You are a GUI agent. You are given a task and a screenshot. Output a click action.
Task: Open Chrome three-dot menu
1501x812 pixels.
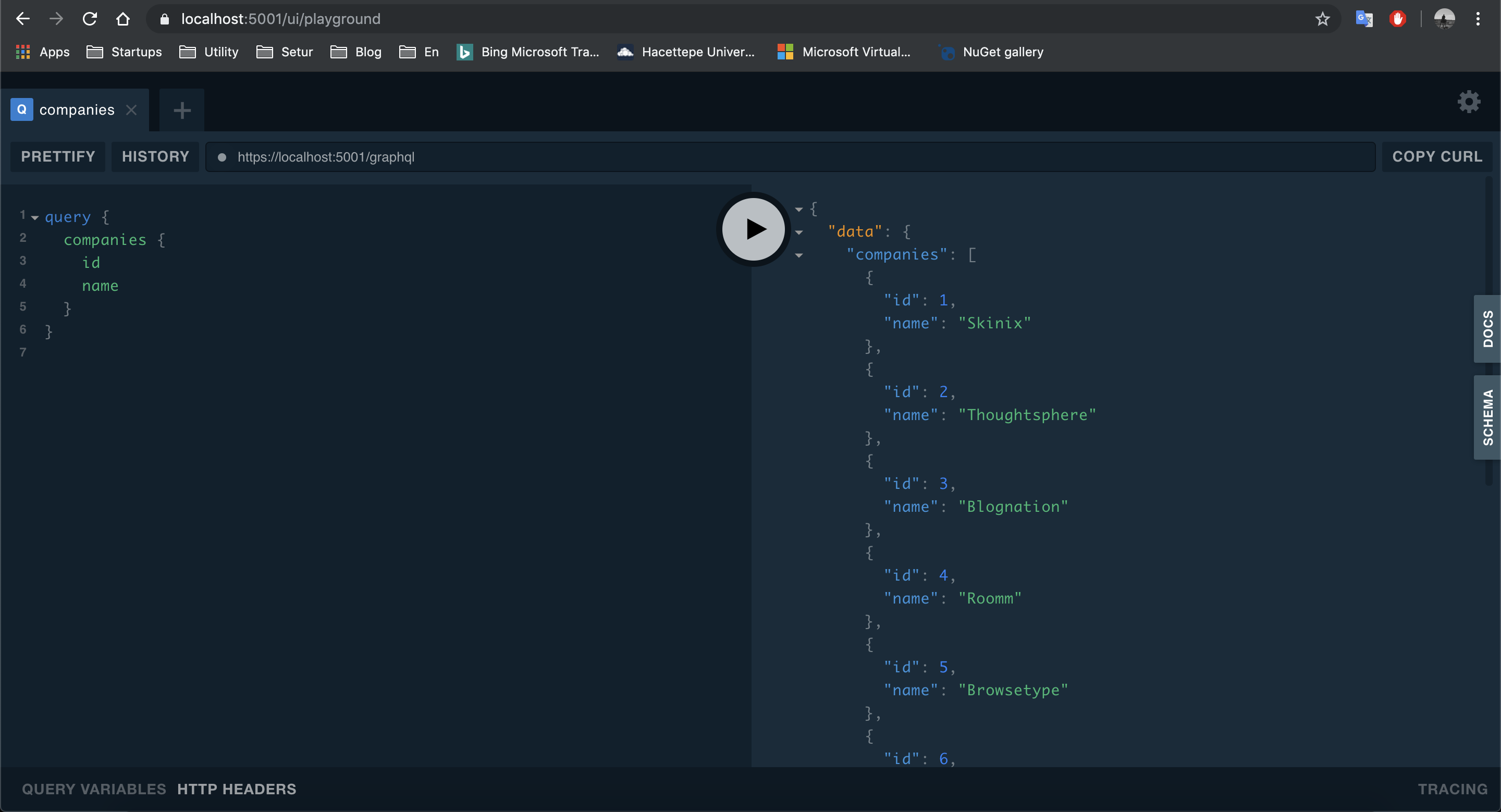coord(1478,19)
